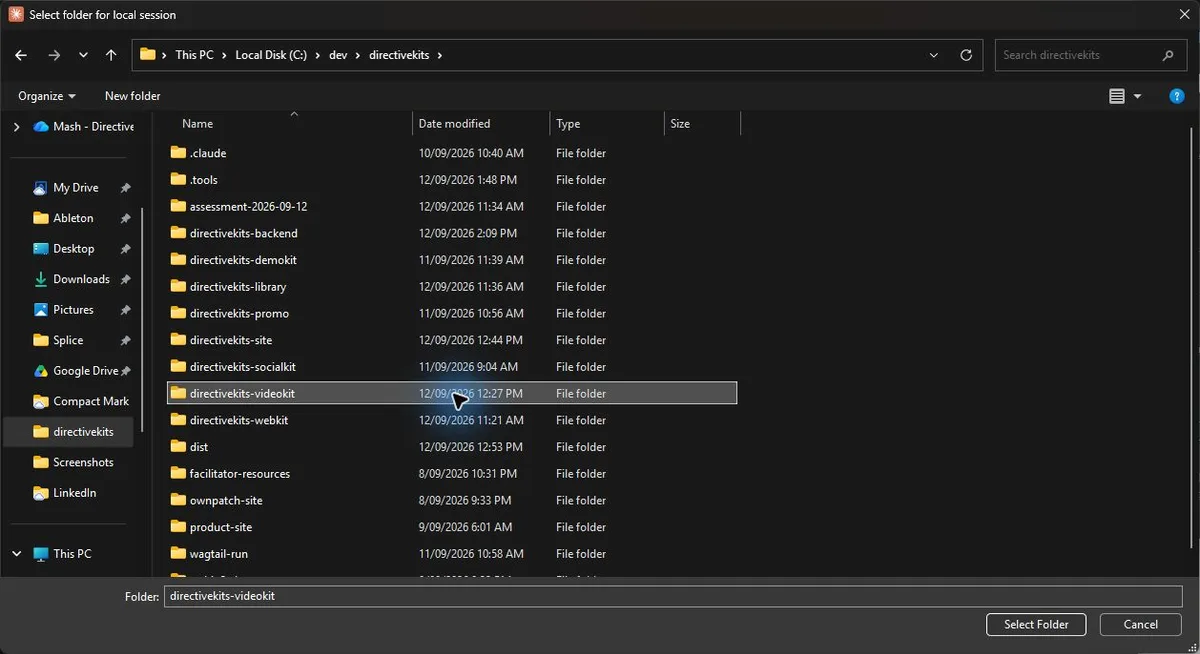Click the search magnifier icon
Screen dimensions: 1200x654
1168,55
